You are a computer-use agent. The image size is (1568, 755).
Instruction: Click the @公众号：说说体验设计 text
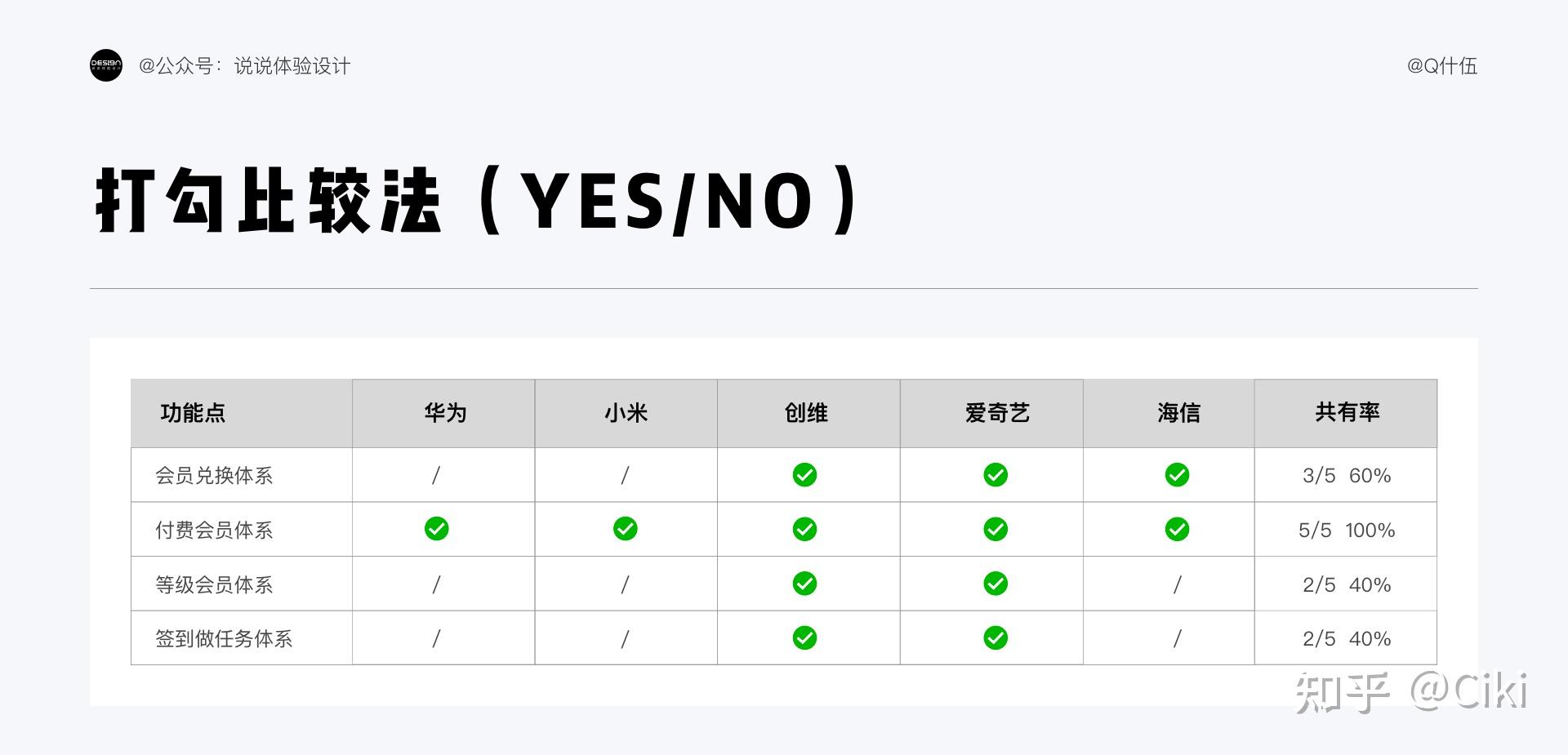click(244, 66)
